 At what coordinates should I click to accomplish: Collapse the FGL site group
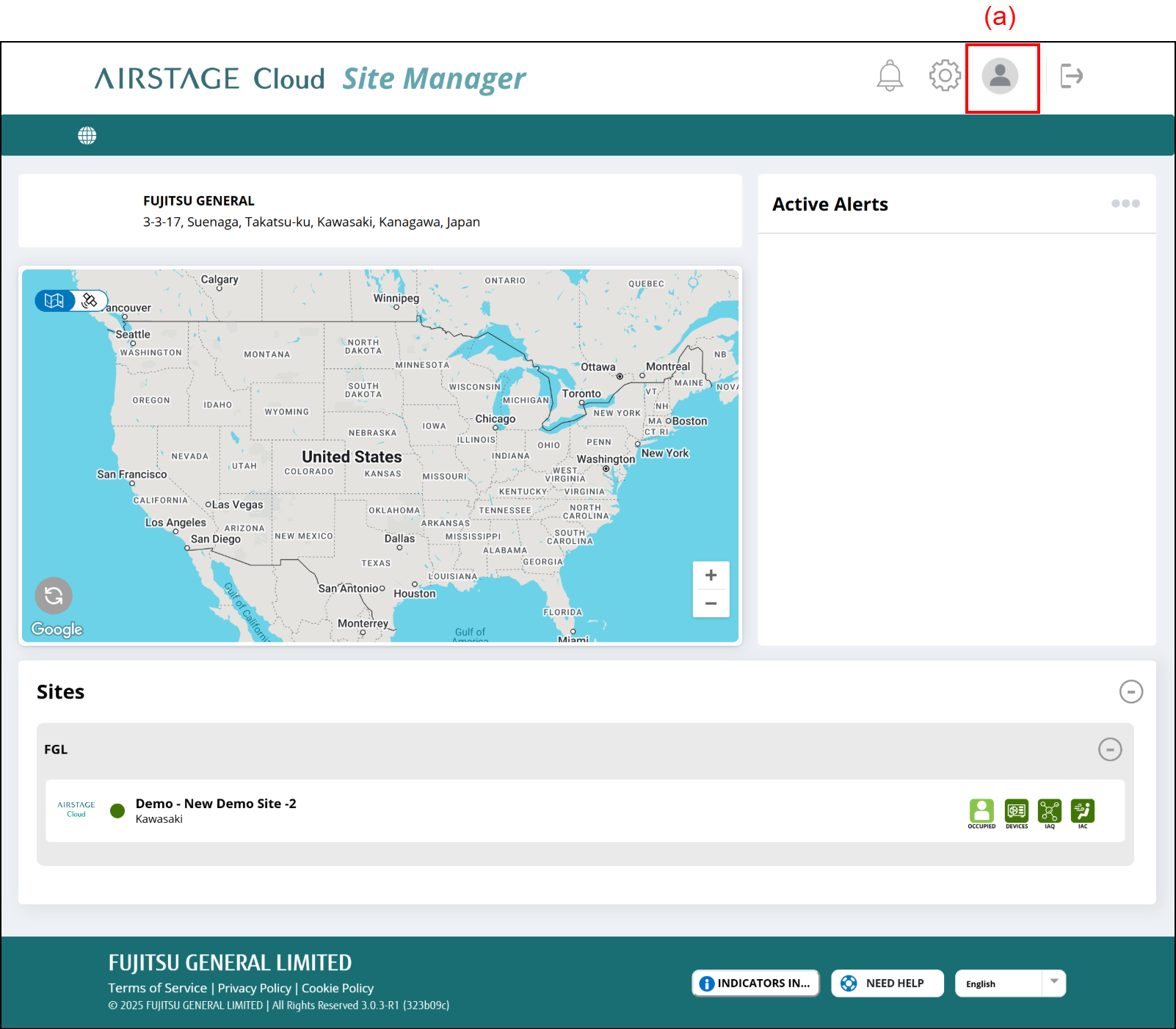1109,749
